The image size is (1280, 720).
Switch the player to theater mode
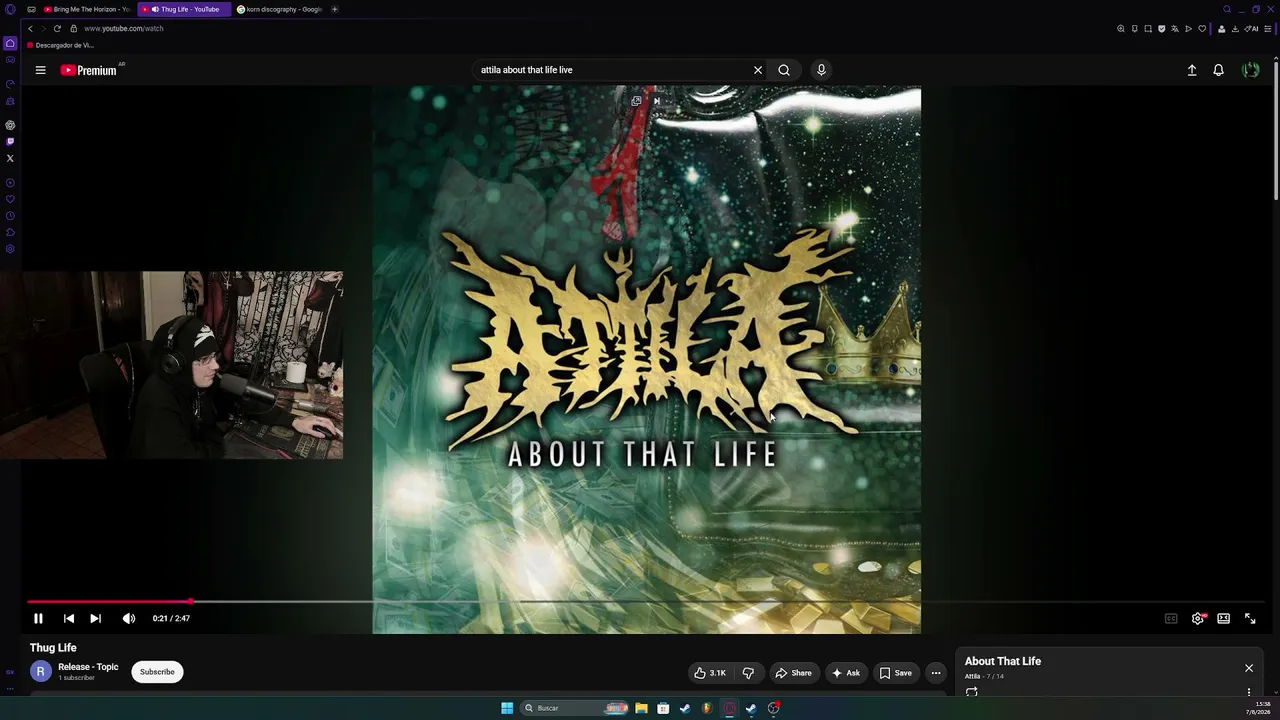pyautogui.click(x=1223, y=618)
